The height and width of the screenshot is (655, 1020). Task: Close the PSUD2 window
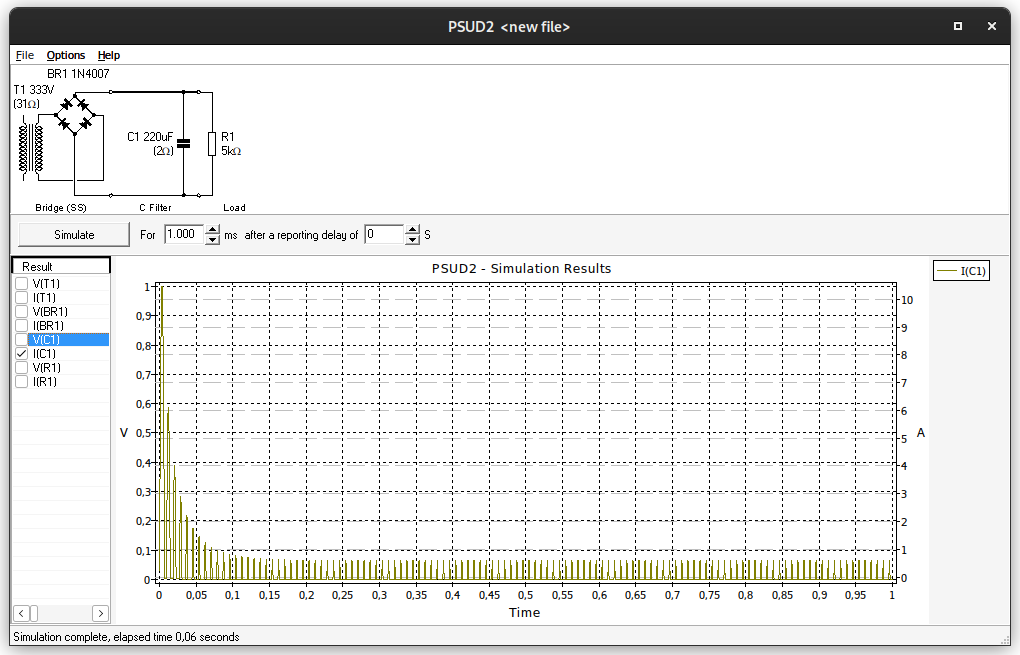click(991, 26)
